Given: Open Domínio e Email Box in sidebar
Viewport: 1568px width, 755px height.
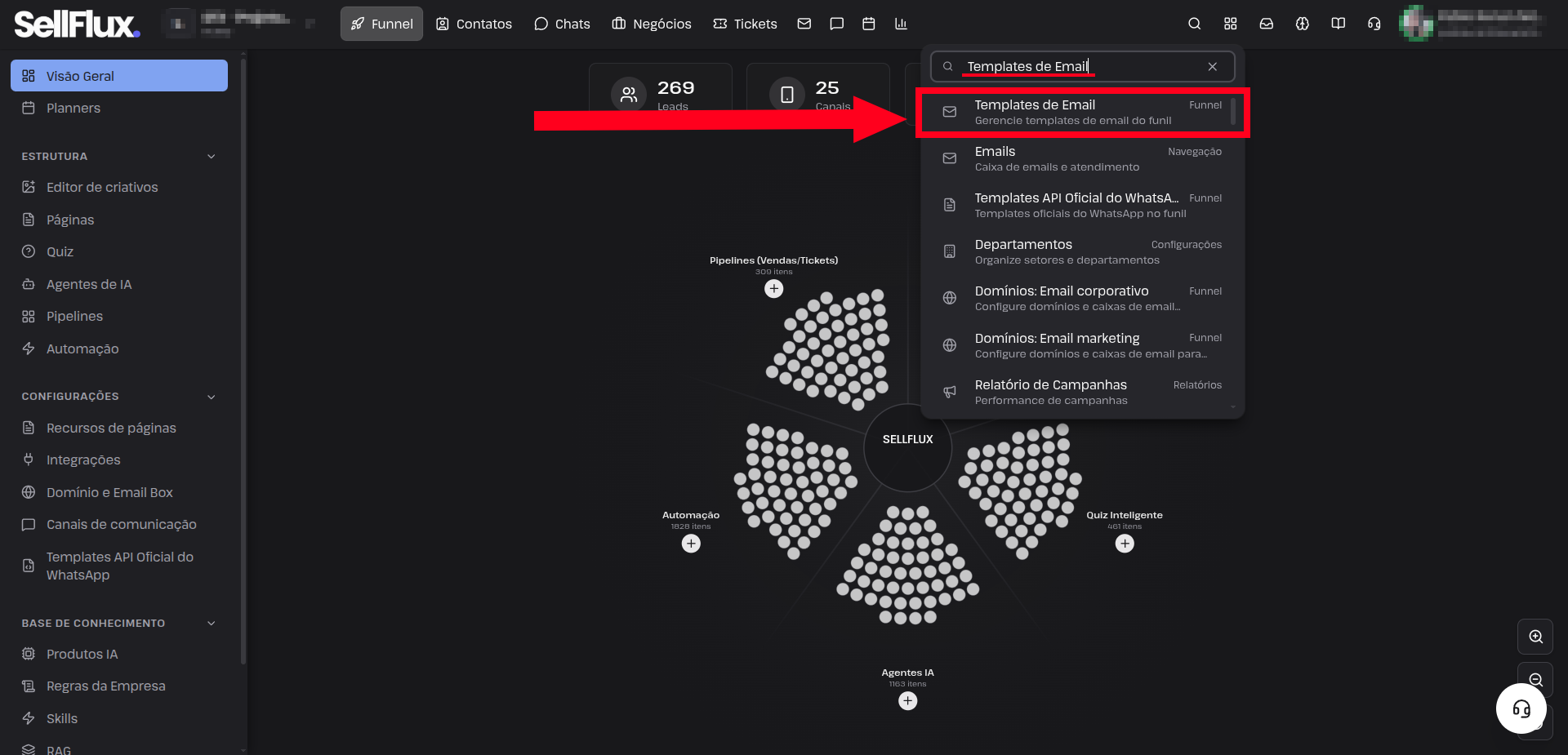Looking at the screenshot, I should 119,492.
